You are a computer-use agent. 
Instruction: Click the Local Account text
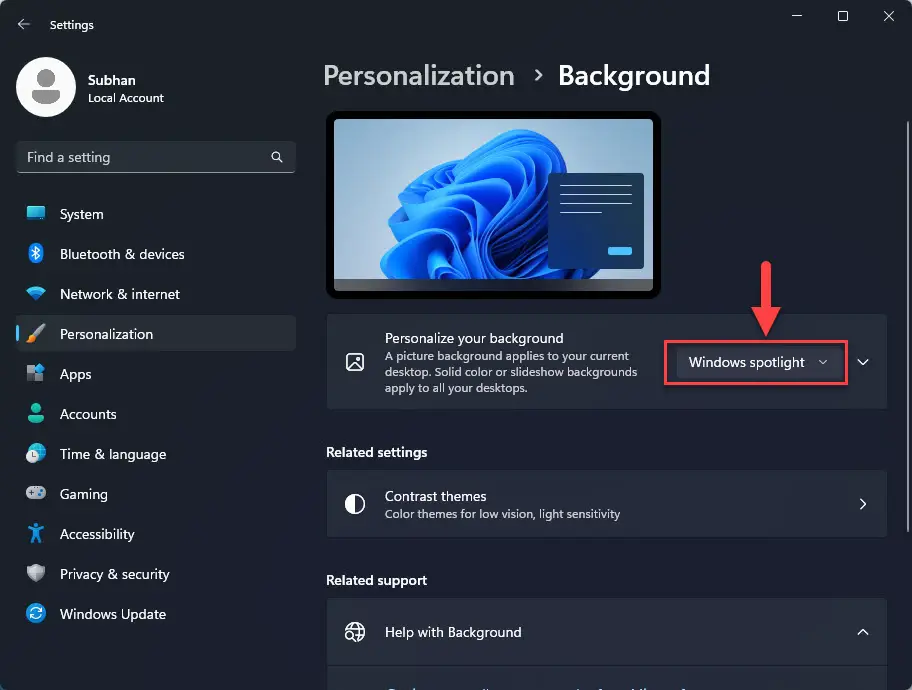(126, 98)
